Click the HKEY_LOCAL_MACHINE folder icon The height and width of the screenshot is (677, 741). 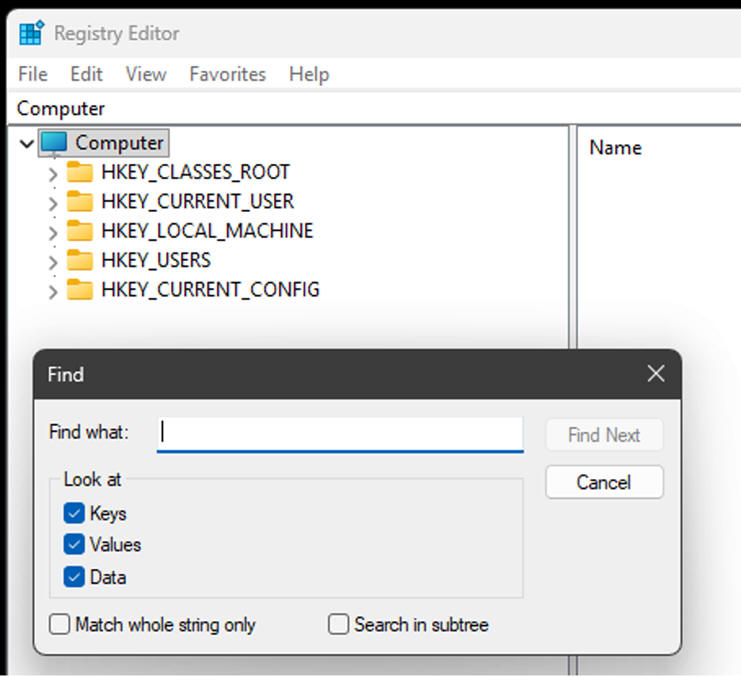79,231
